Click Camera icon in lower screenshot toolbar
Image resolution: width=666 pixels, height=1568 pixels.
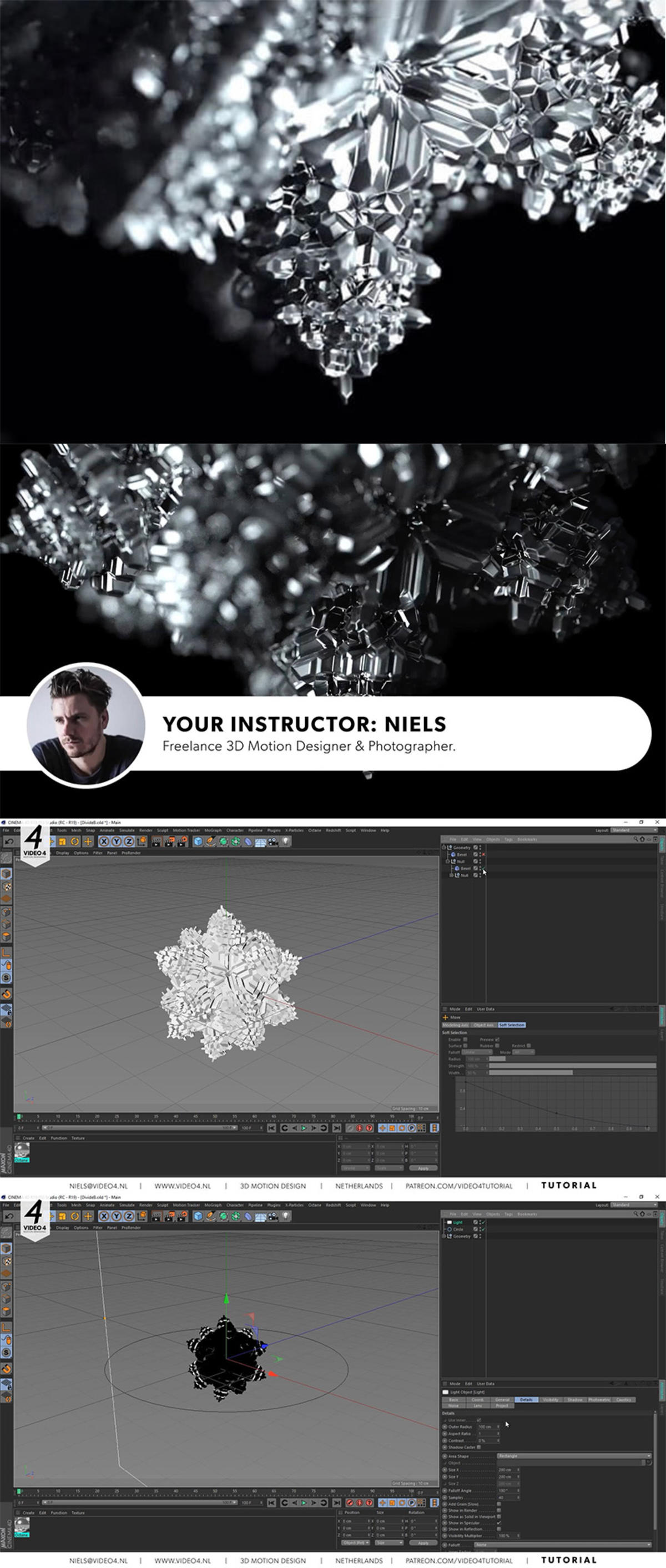coord(273,1216)
